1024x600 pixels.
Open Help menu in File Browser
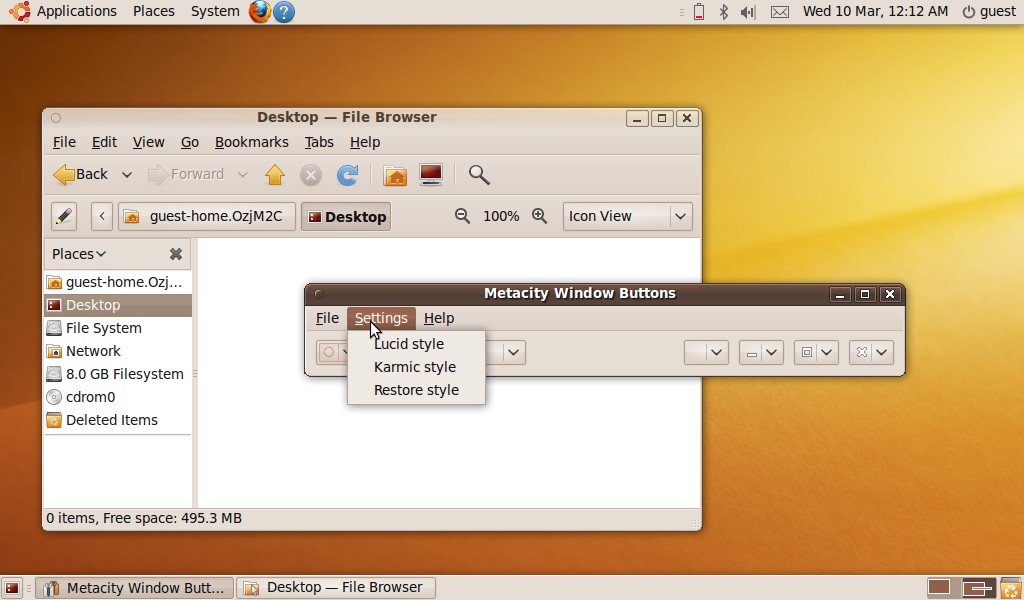[x=364, y=142]
